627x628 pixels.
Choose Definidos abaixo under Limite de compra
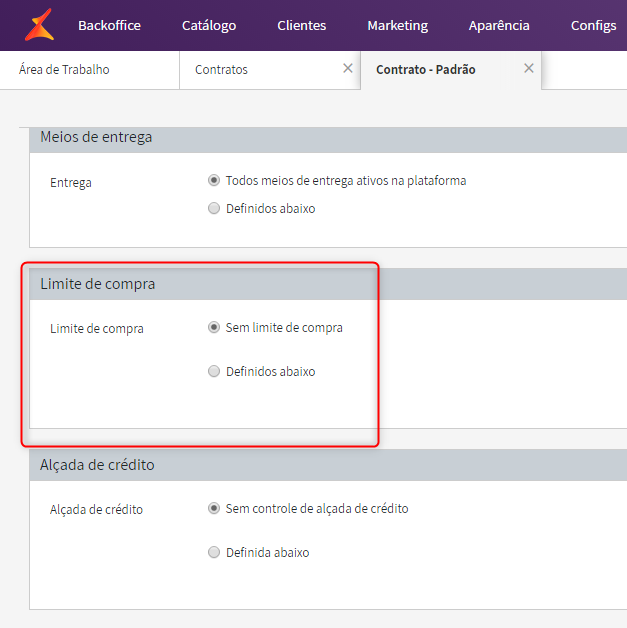[214, 371]
